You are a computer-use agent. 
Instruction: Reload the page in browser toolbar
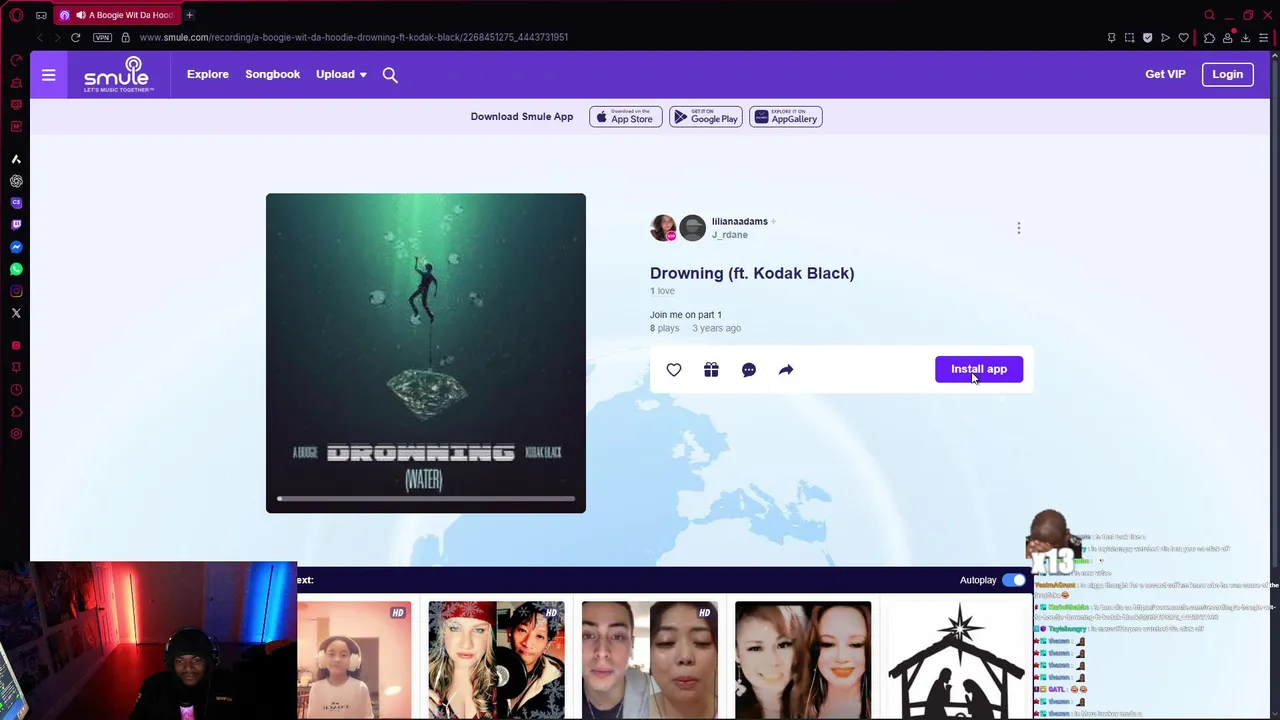point(75,37)
